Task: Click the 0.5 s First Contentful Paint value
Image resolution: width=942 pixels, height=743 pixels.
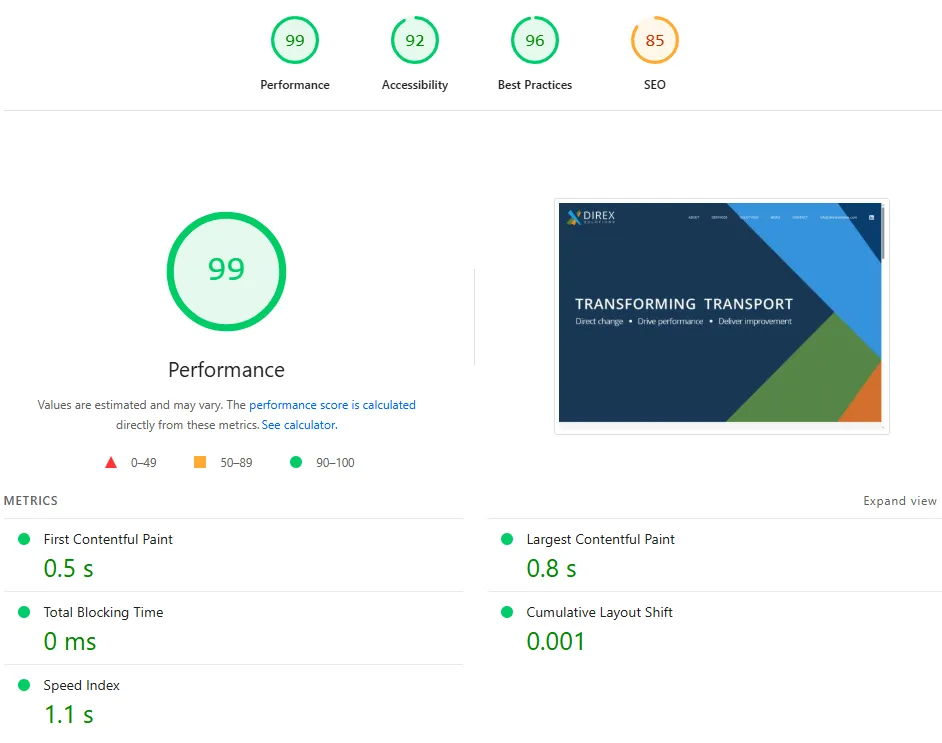Action: coord(68,568)
